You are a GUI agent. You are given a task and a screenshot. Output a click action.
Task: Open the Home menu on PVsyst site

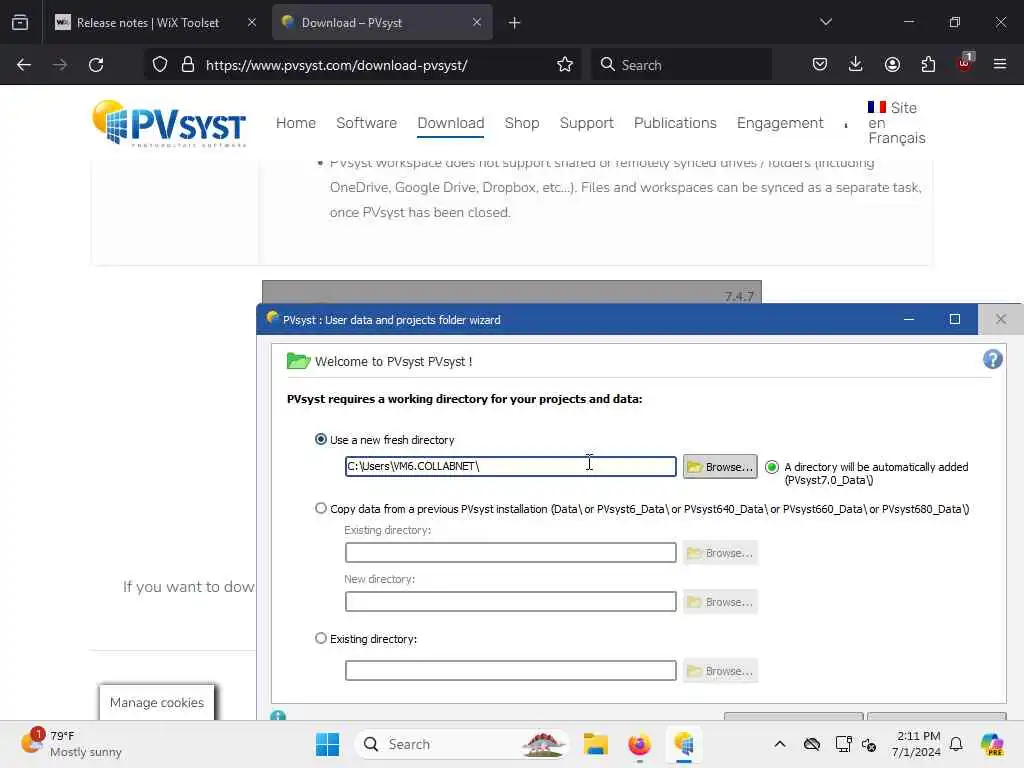click(295, 123)
